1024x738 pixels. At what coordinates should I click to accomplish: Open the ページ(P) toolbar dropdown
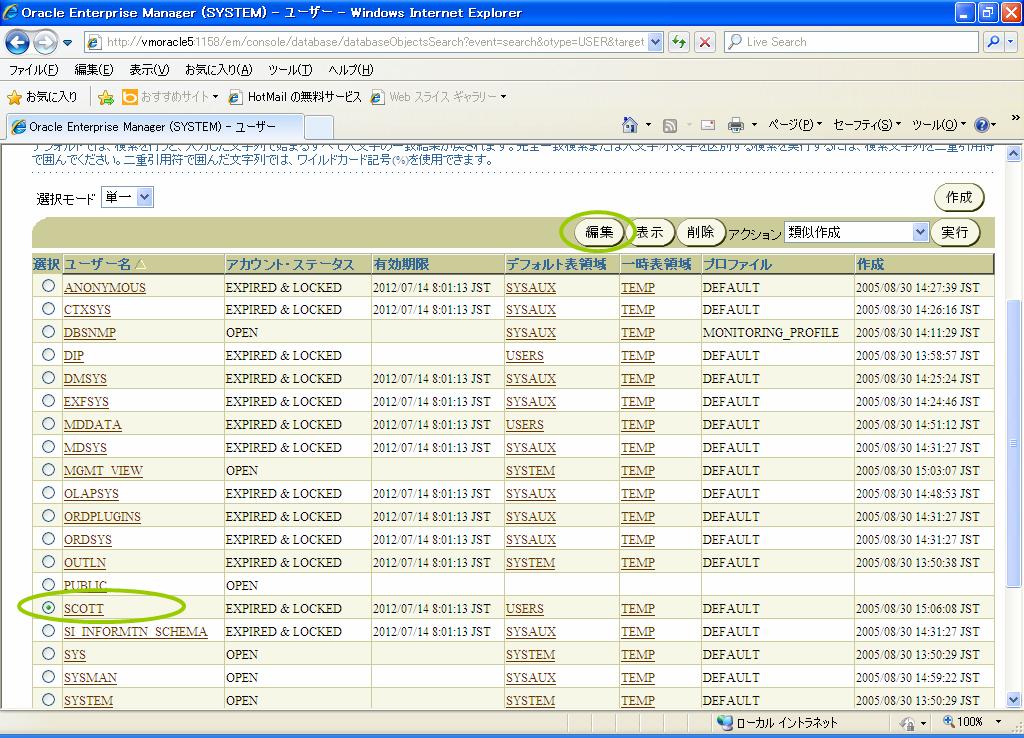tap(795, 124)
